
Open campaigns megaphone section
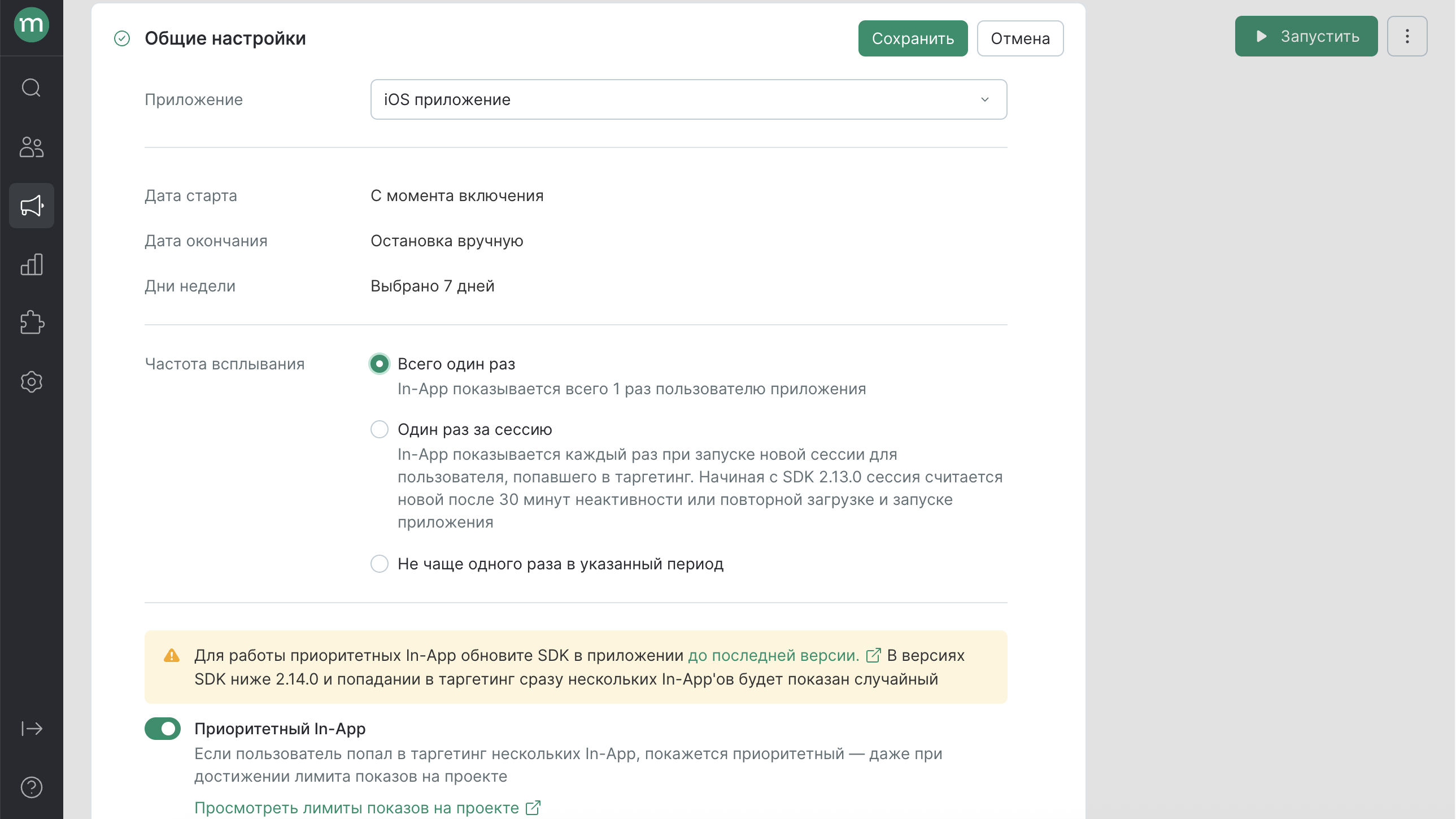pyautogui.click(x=32, y=206)
